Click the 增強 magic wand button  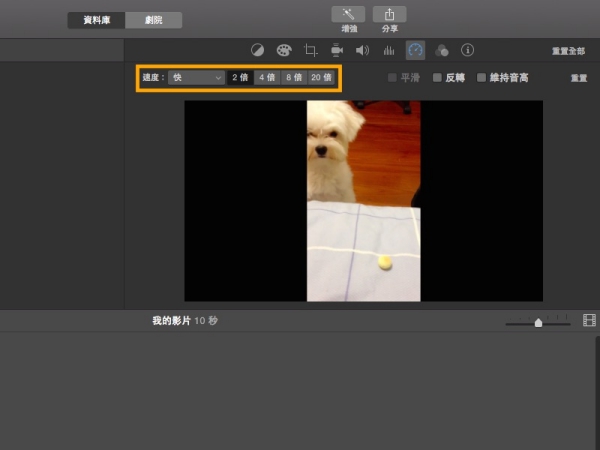pos(348,14)
